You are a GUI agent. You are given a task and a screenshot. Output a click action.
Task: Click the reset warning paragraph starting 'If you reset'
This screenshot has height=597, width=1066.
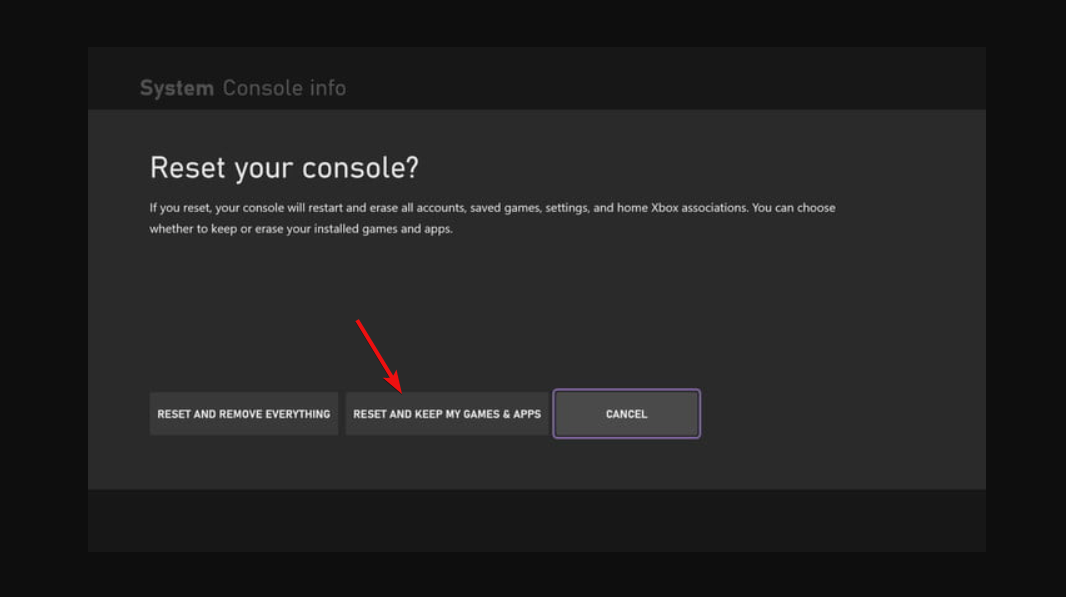492,218
